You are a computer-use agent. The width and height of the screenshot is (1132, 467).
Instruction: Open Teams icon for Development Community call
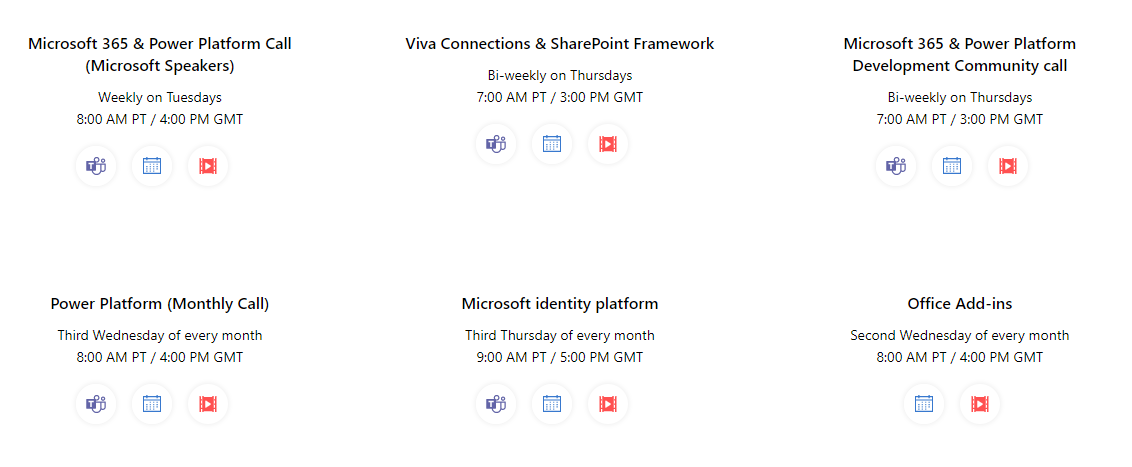pyautogui.click(x=896, y=166)
